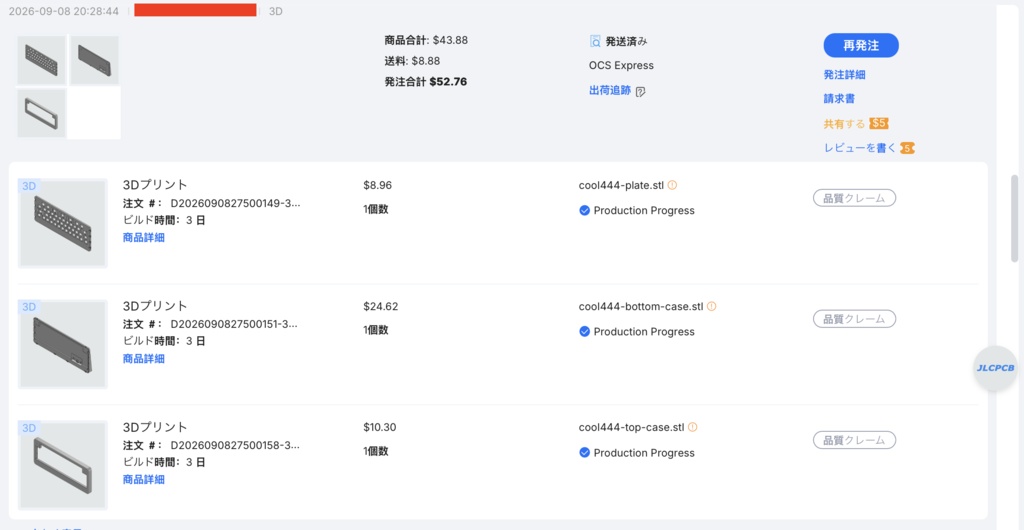Click Production Progress check icon for cool444-plate.stl

(x=584, y=210)
